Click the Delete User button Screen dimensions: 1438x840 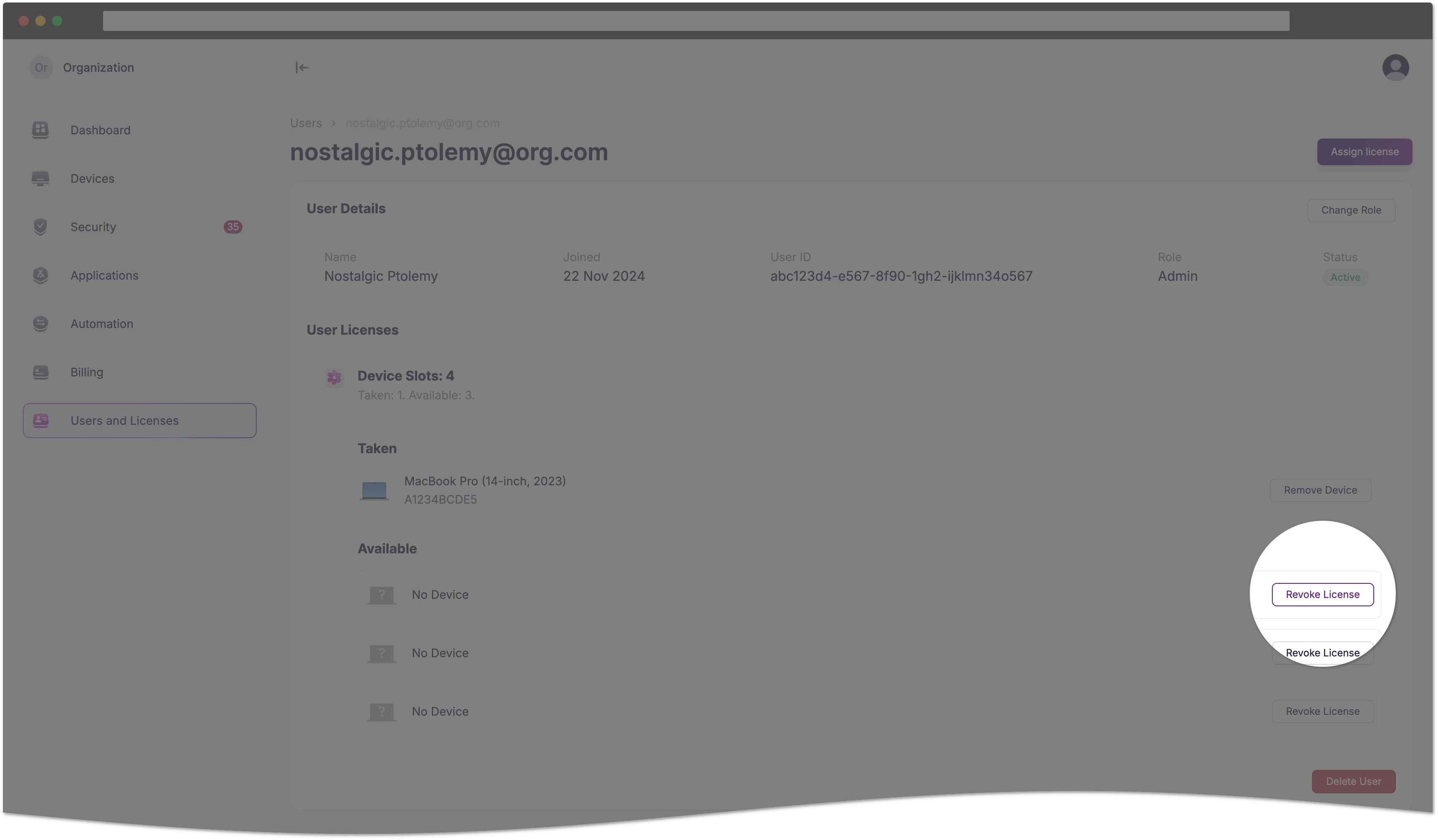1352,781
